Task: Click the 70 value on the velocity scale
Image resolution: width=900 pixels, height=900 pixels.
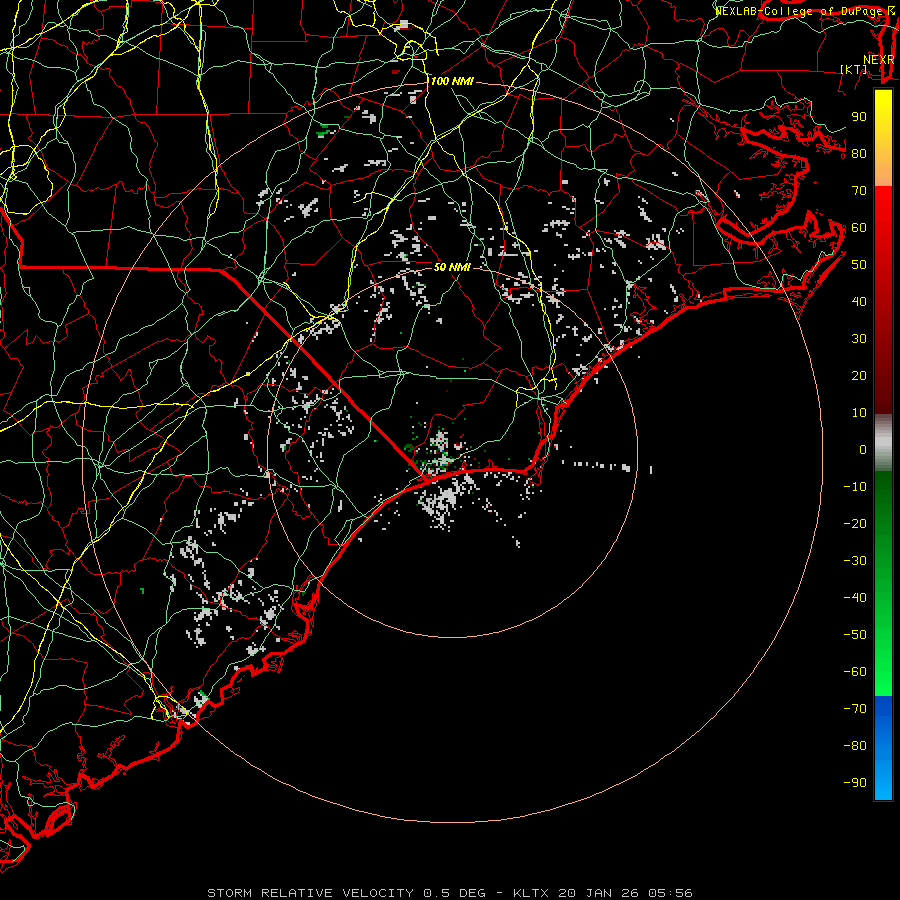Action: click(859, 191)
